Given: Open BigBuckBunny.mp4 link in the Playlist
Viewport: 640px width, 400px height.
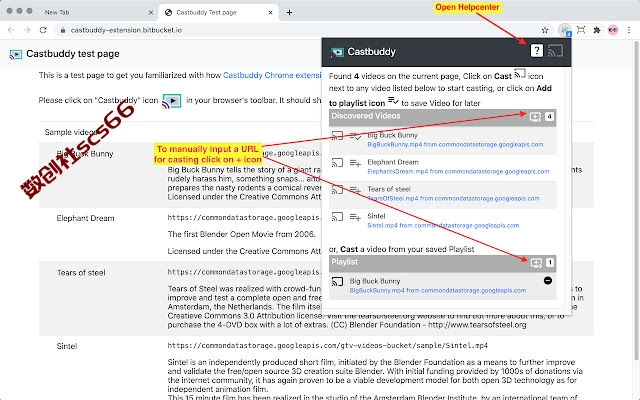Looking at the screenshot, I should (x=438, y=291).
